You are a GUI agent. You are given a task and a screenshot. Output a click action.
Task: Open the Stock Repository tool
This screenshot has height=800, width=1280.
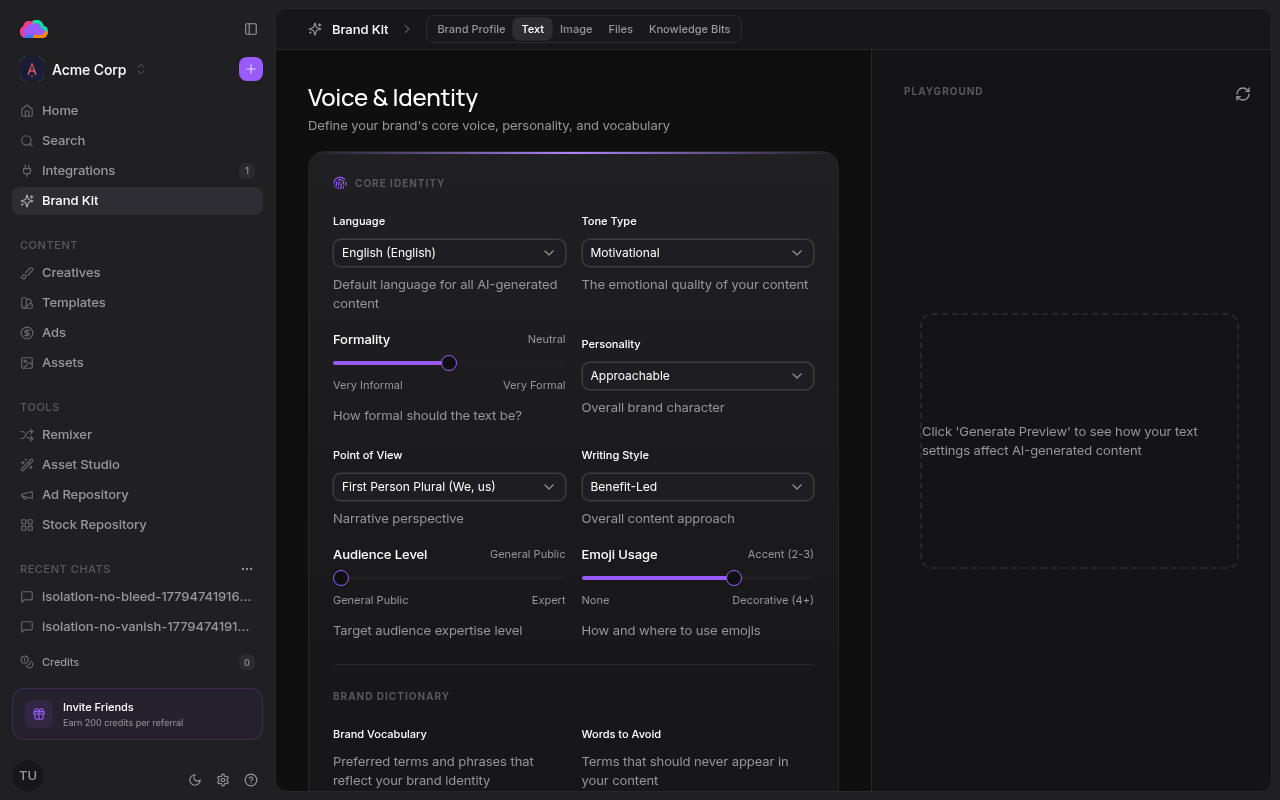[x=137, y=525]
